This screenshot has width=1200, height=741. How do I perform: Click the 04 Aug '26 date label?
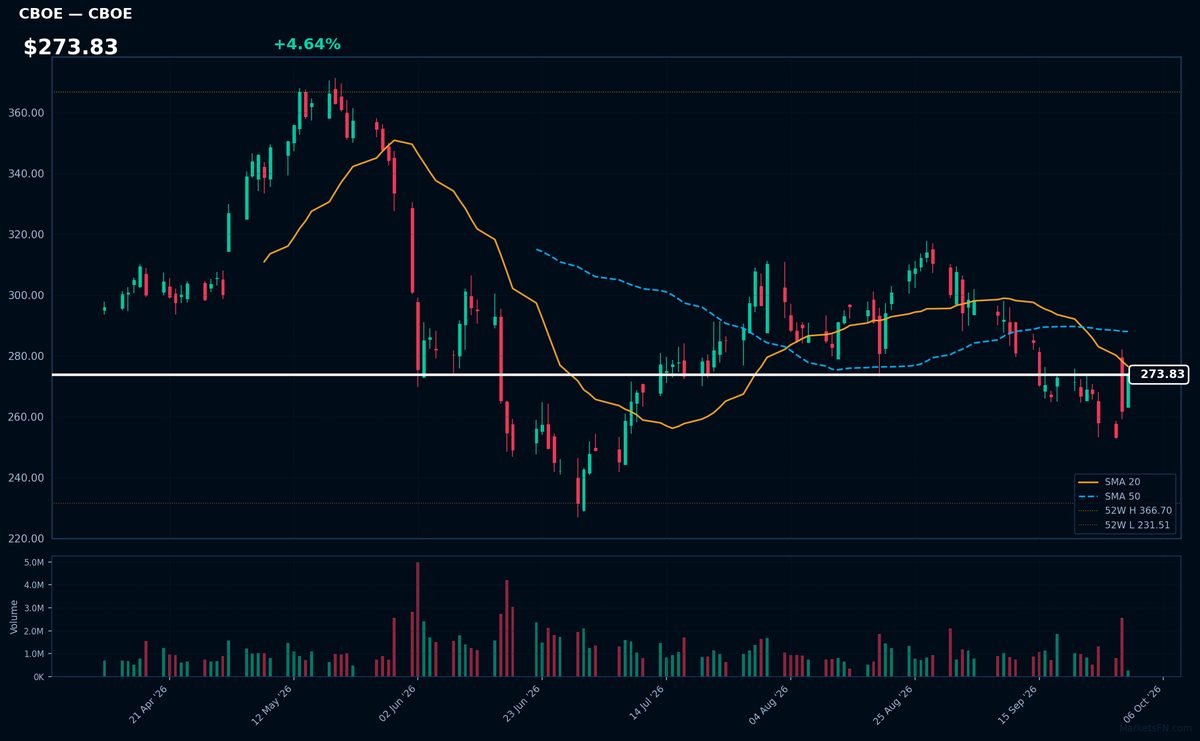point(770,705)
